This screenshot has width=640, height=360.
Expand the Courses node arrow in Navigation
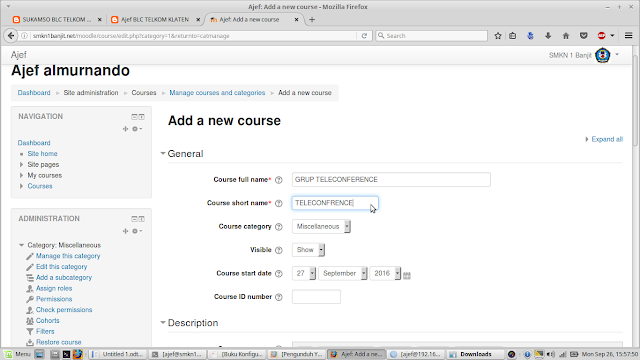pos(21,186)
